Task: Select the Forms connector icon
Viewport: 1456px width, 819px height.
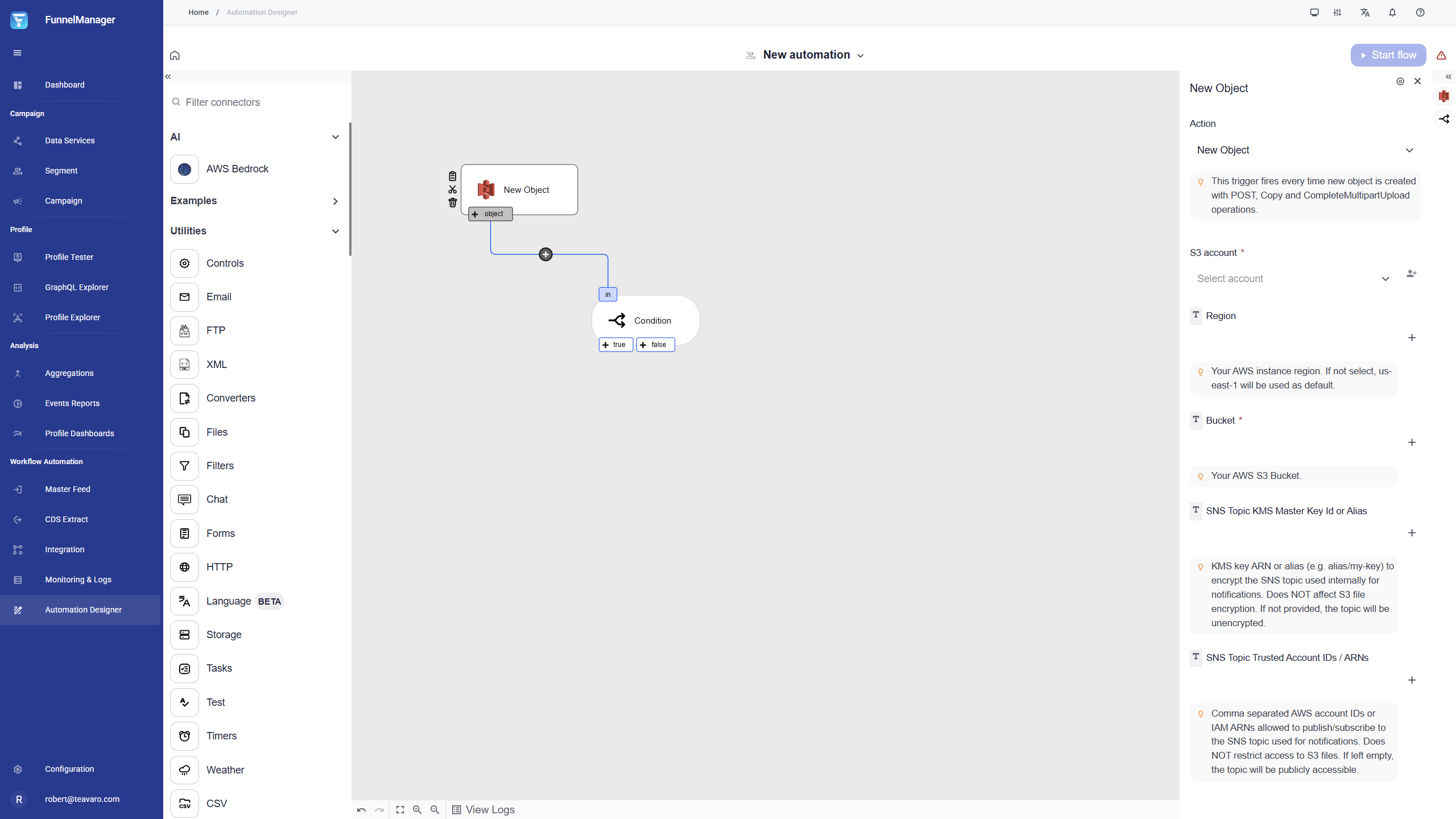Action: [184, 533]
